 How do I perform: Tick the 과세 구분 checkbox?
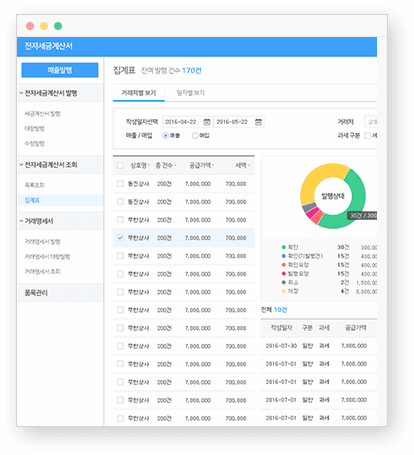pyautogui.click(x=367, y=136)
